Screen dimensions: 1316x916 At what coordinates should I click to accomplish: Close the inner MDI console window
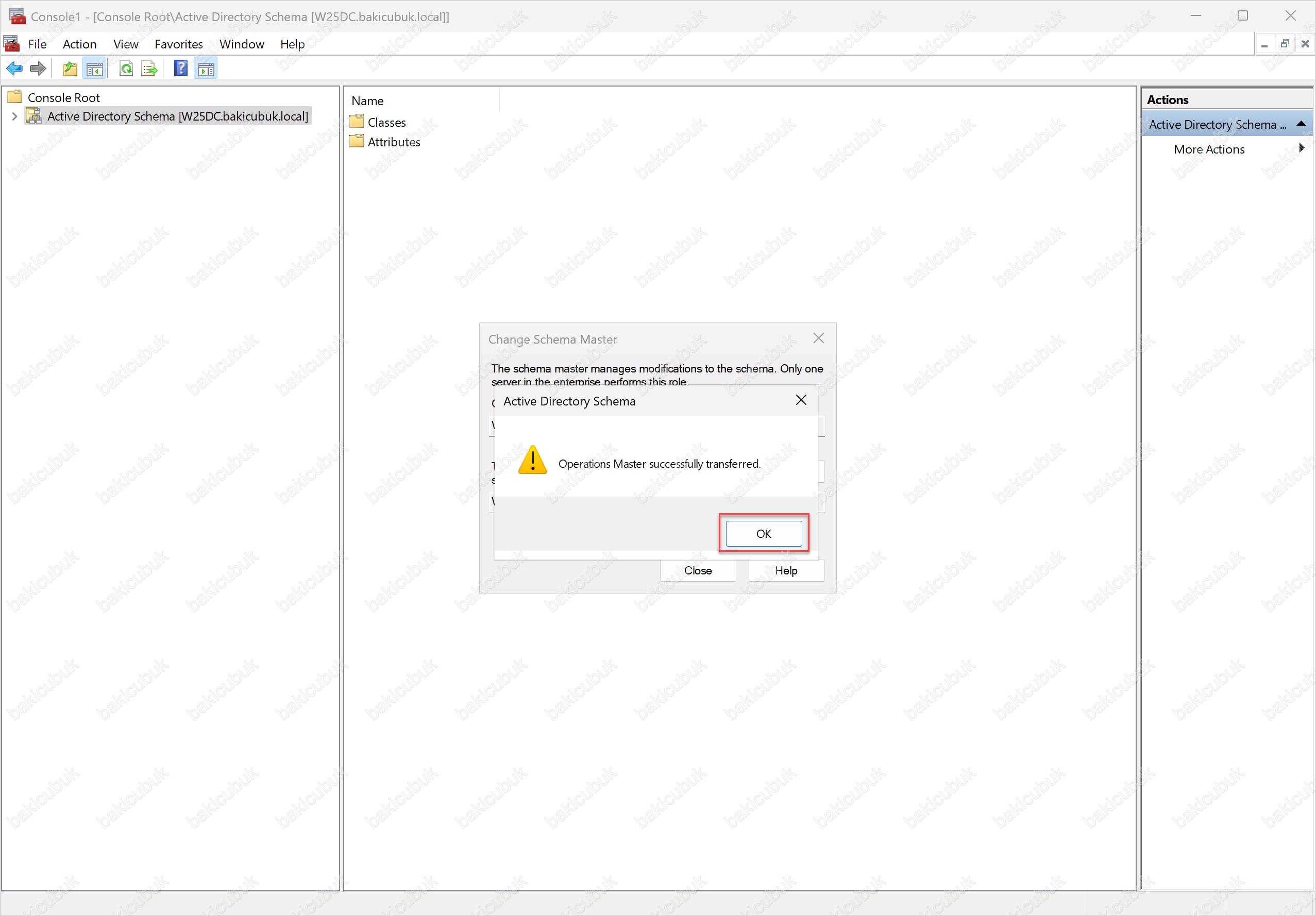tap(1305, 44)
